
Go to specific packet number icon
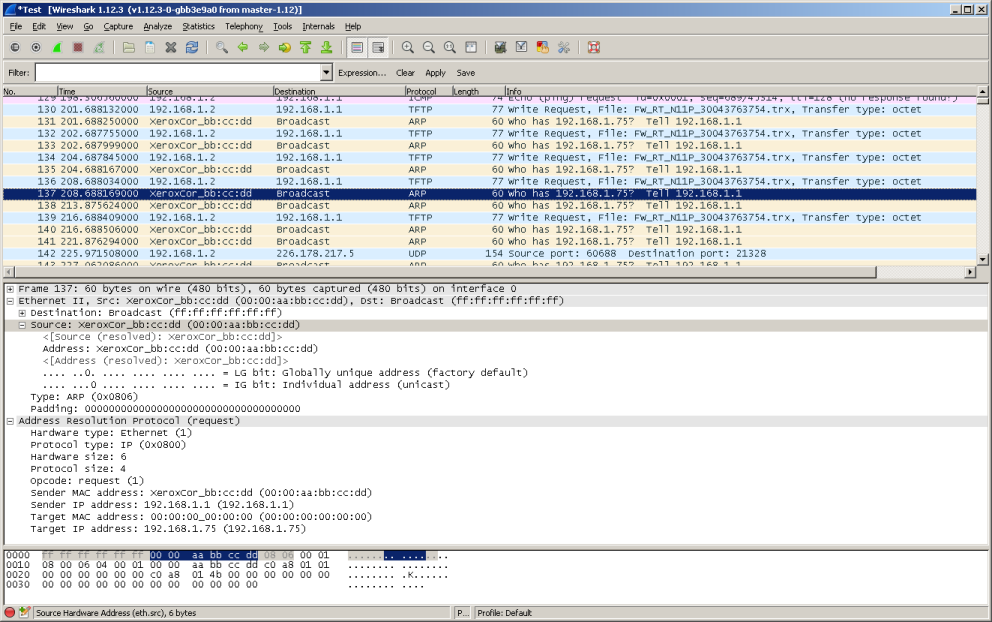[x=285, y=47]
